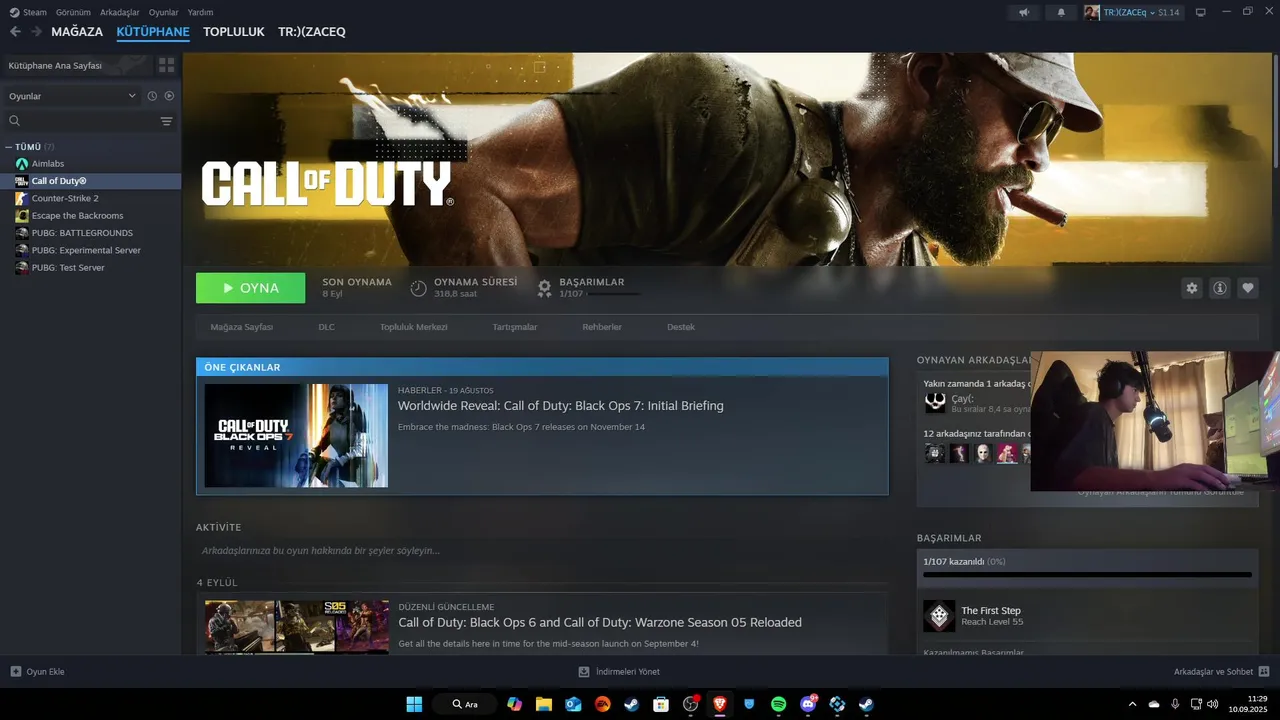The width and height of the screenshot is (1280, 720).
Task: Collapse the TÜMÜ games group
Action: [x=7, y=147]
